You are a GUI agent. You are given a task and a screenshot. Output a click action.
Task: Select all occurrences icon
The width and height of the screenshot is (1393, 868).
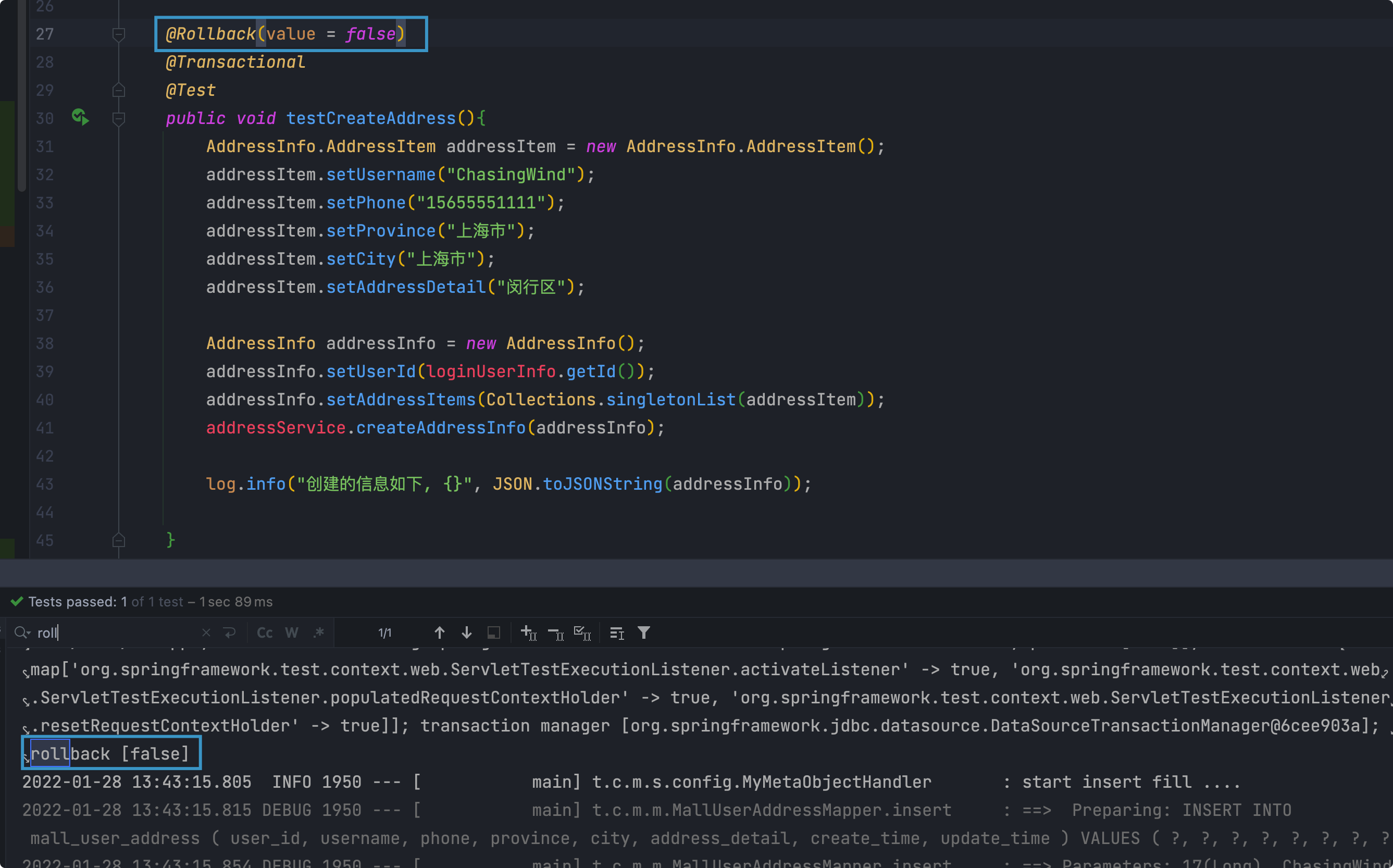click(x=582, y=633)
